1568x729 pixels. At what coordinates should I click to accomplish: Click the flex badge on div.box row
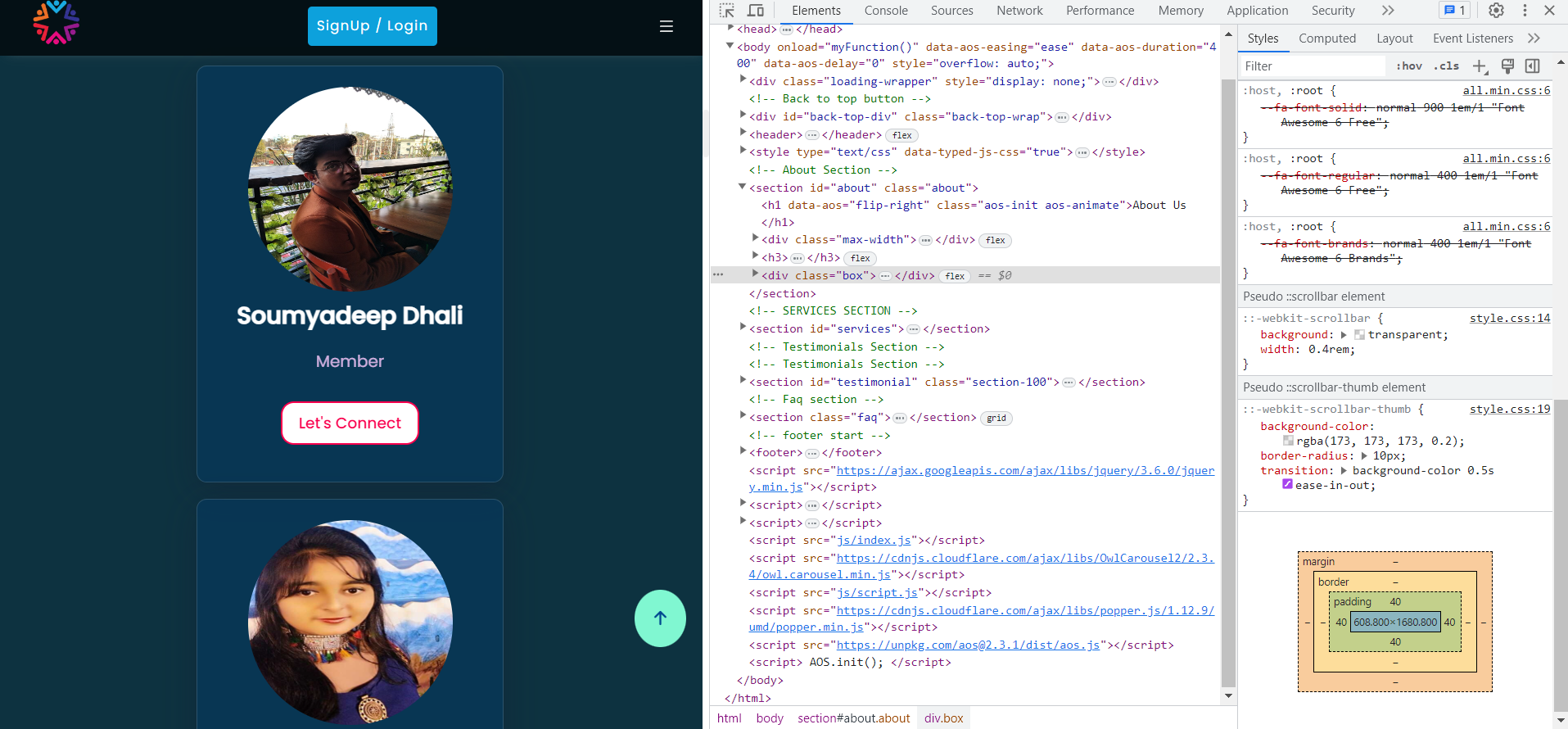tap(955, 276)
